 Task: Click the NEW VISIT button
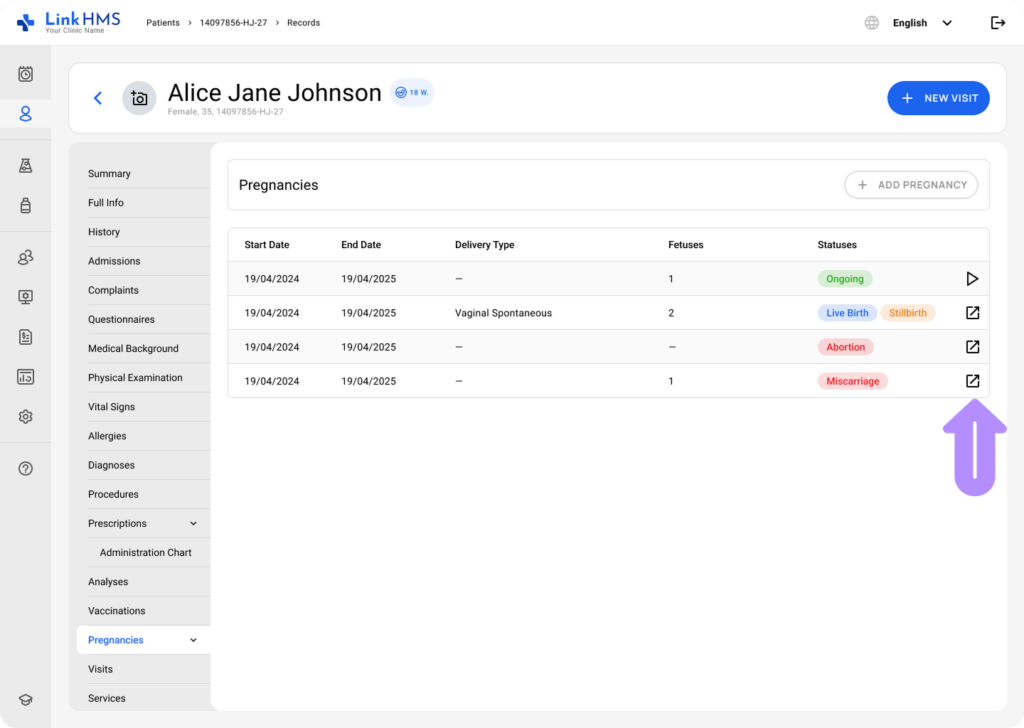point(938,98)
